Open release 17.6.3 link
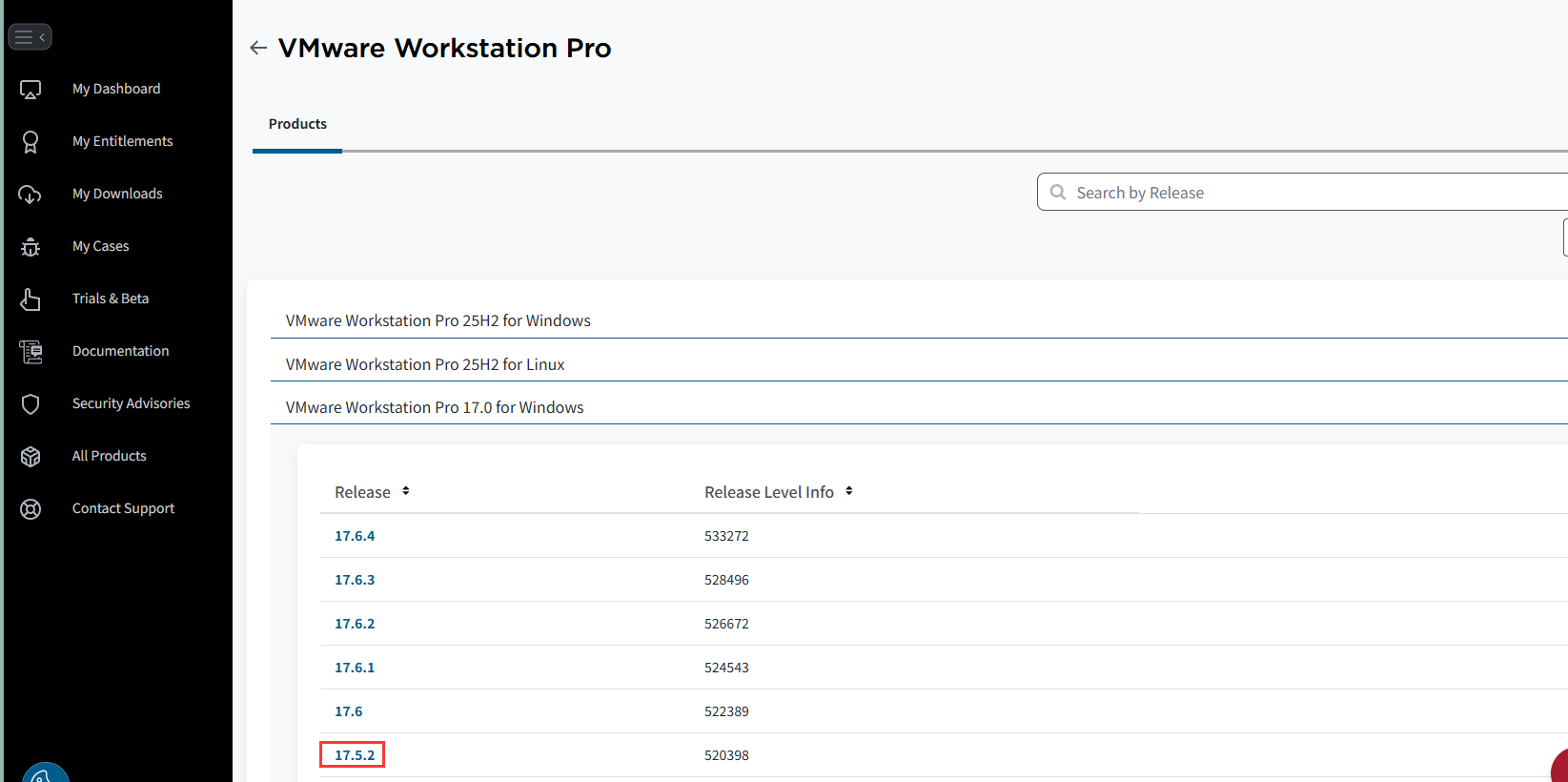This screenshot has height=782, width=1568. [355, 580]
